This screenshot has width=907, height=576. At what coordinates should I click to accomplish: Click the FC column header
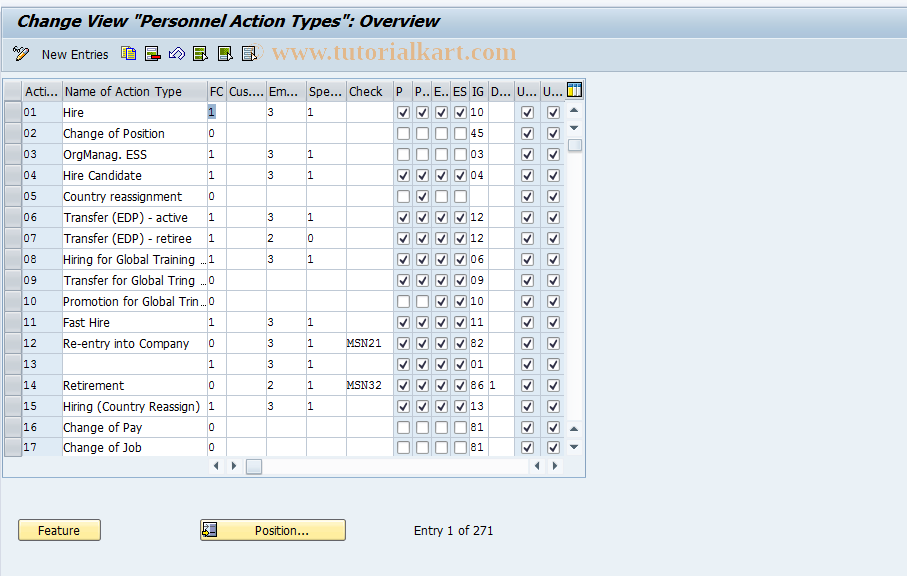click(216, 91)
